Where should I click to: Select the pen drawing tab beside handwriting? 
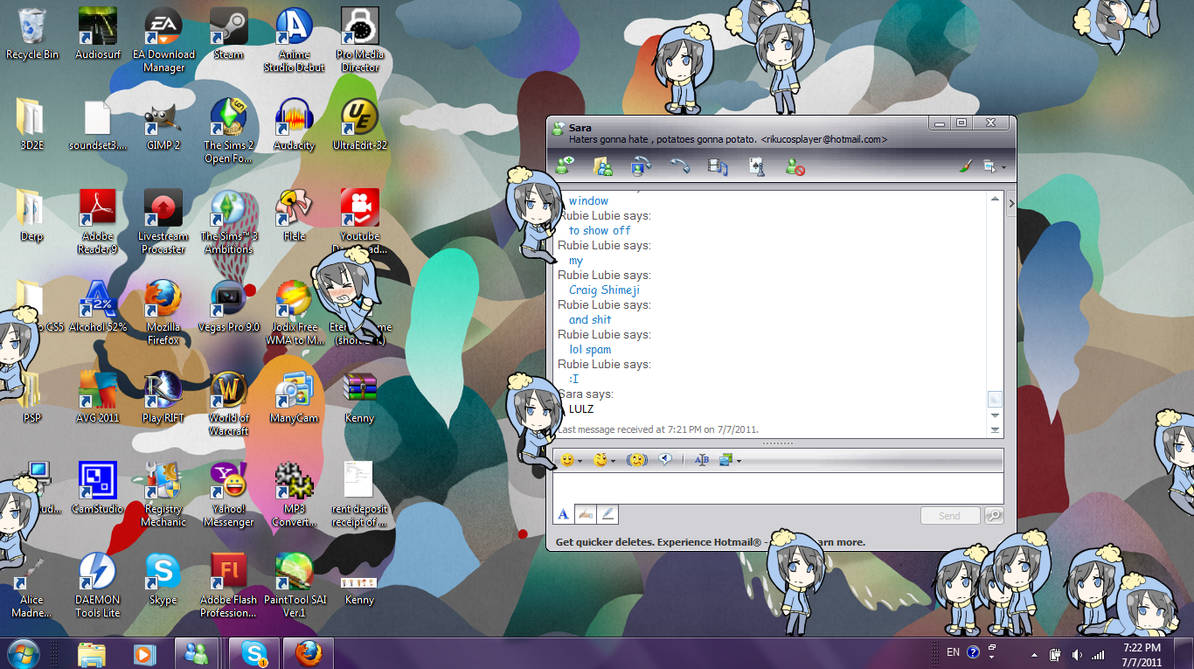607,514
